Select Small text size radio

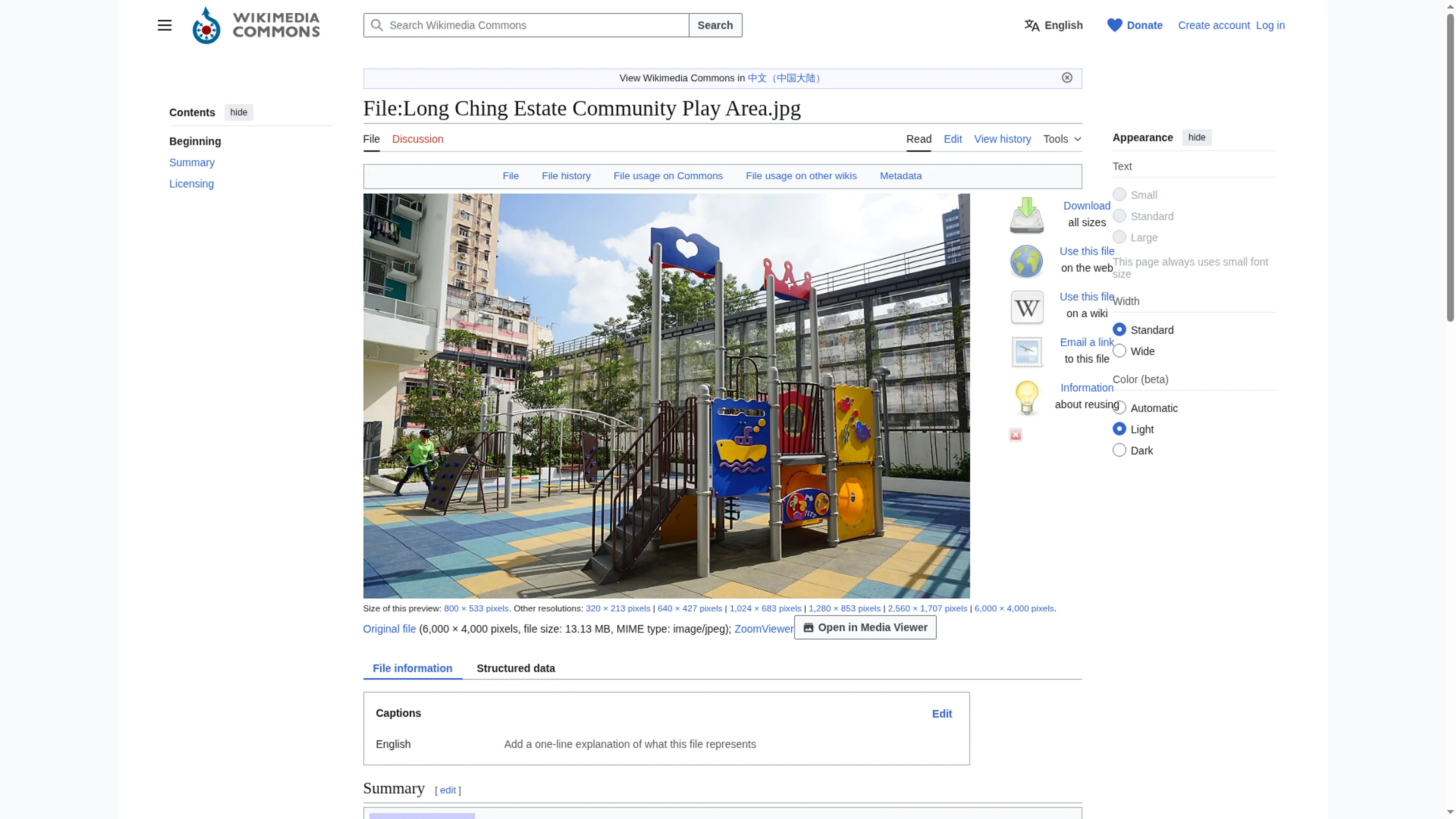[1119, 195]
